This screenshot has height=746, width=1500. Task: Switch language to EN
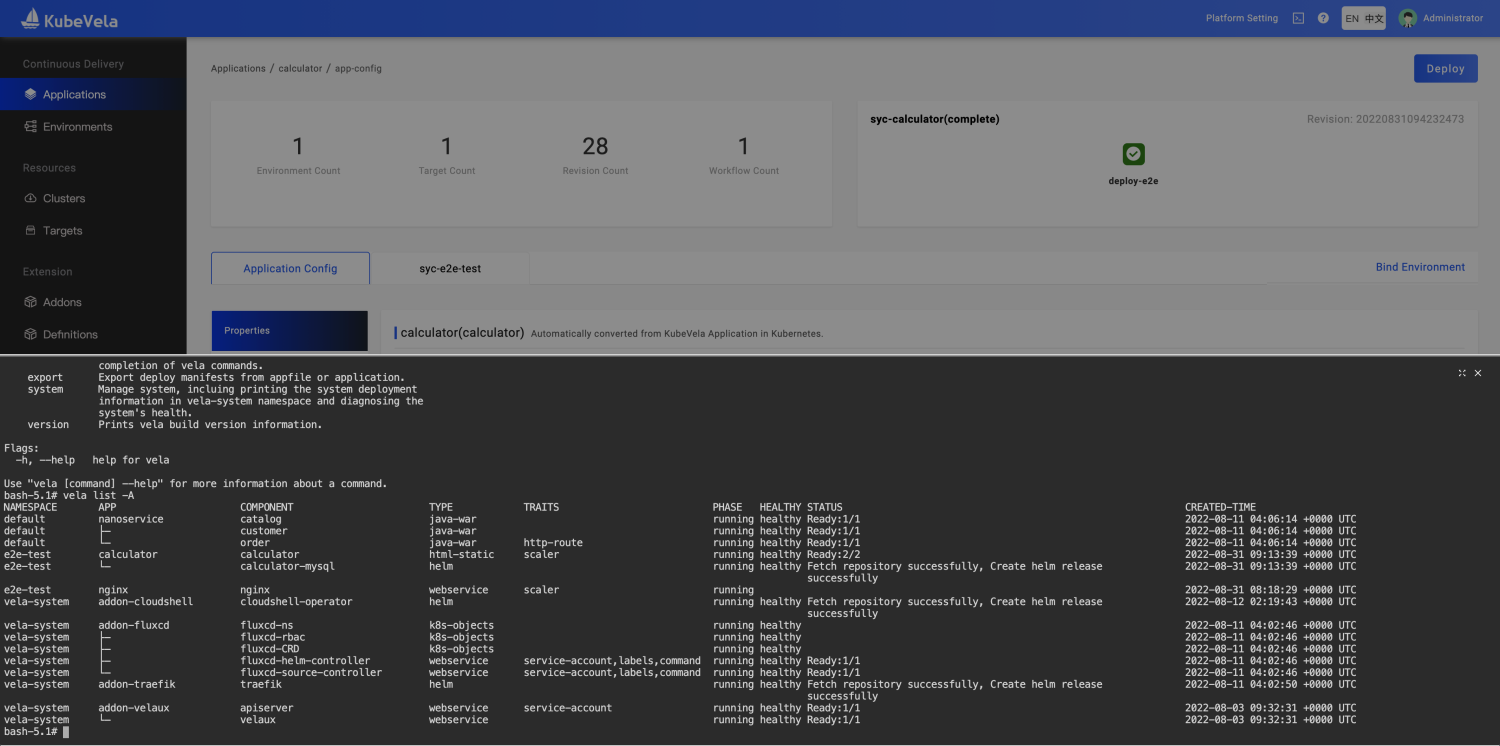[1352, 18]
